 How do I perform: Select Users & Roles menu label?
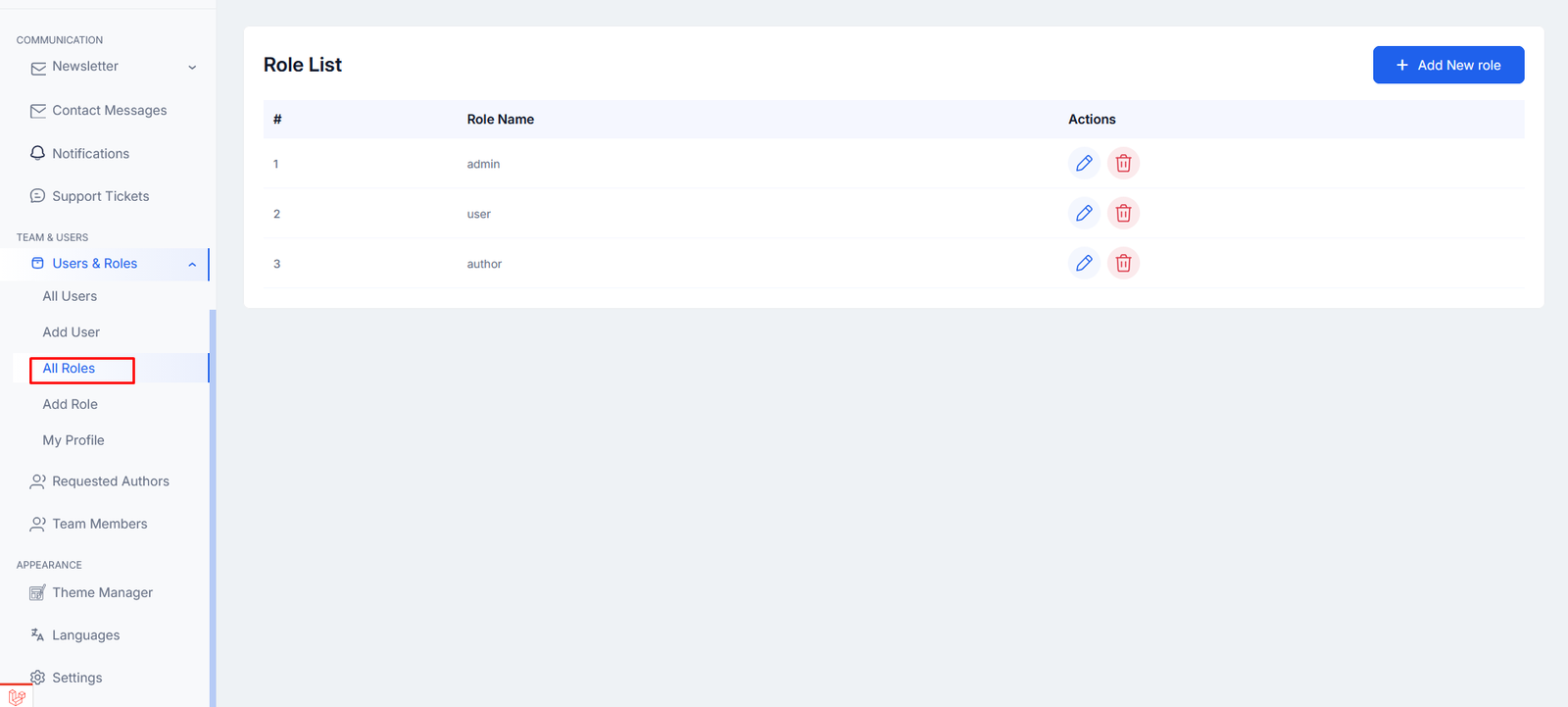(95, 263)
